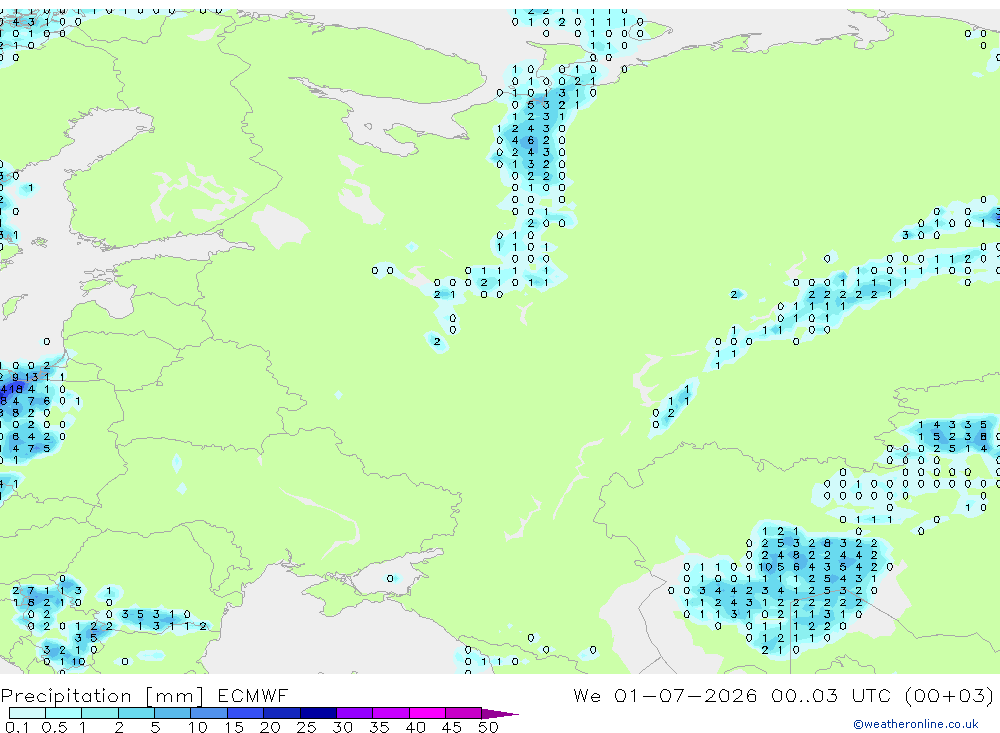Screen dimensions: 1000x733
Task: Click the date '01-07-2026' text
Action: tap(686, 695)
